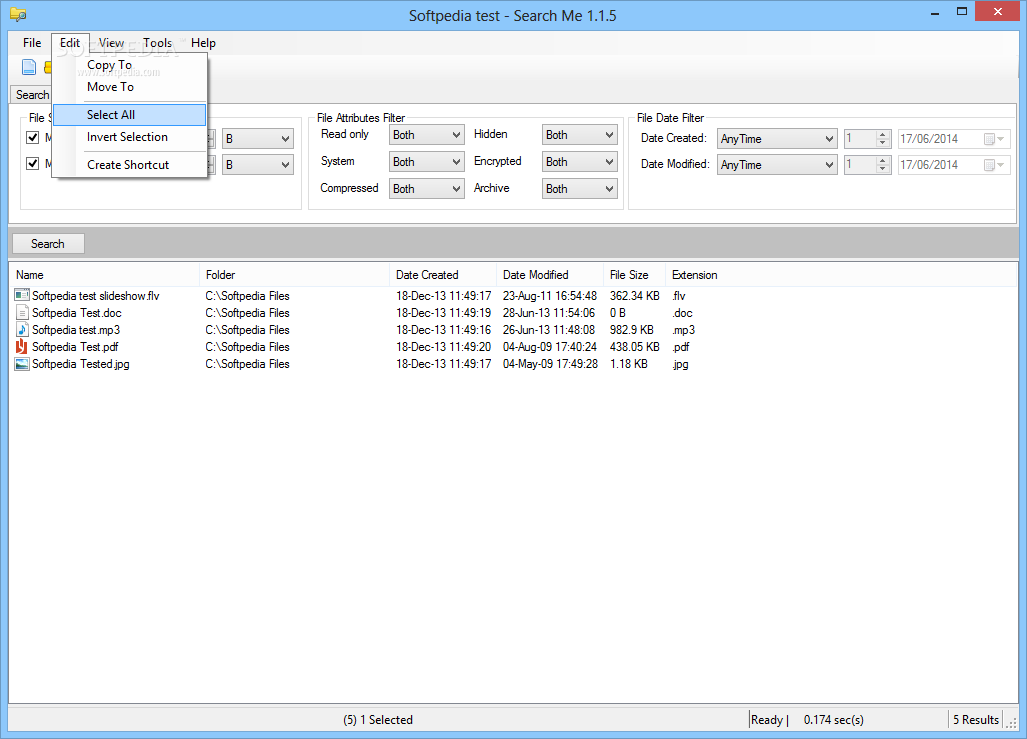Click the app icon in the title bar

point(18,14)
